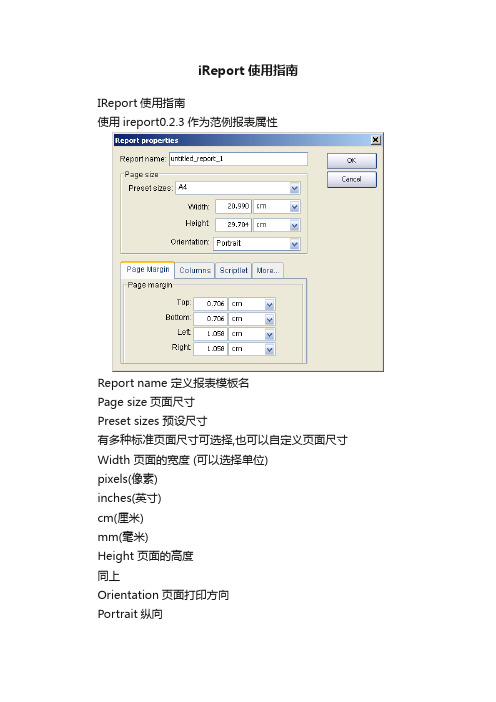Switch to the Scriptlet tab
Screen dimensions: 496x702
point(233,270)
